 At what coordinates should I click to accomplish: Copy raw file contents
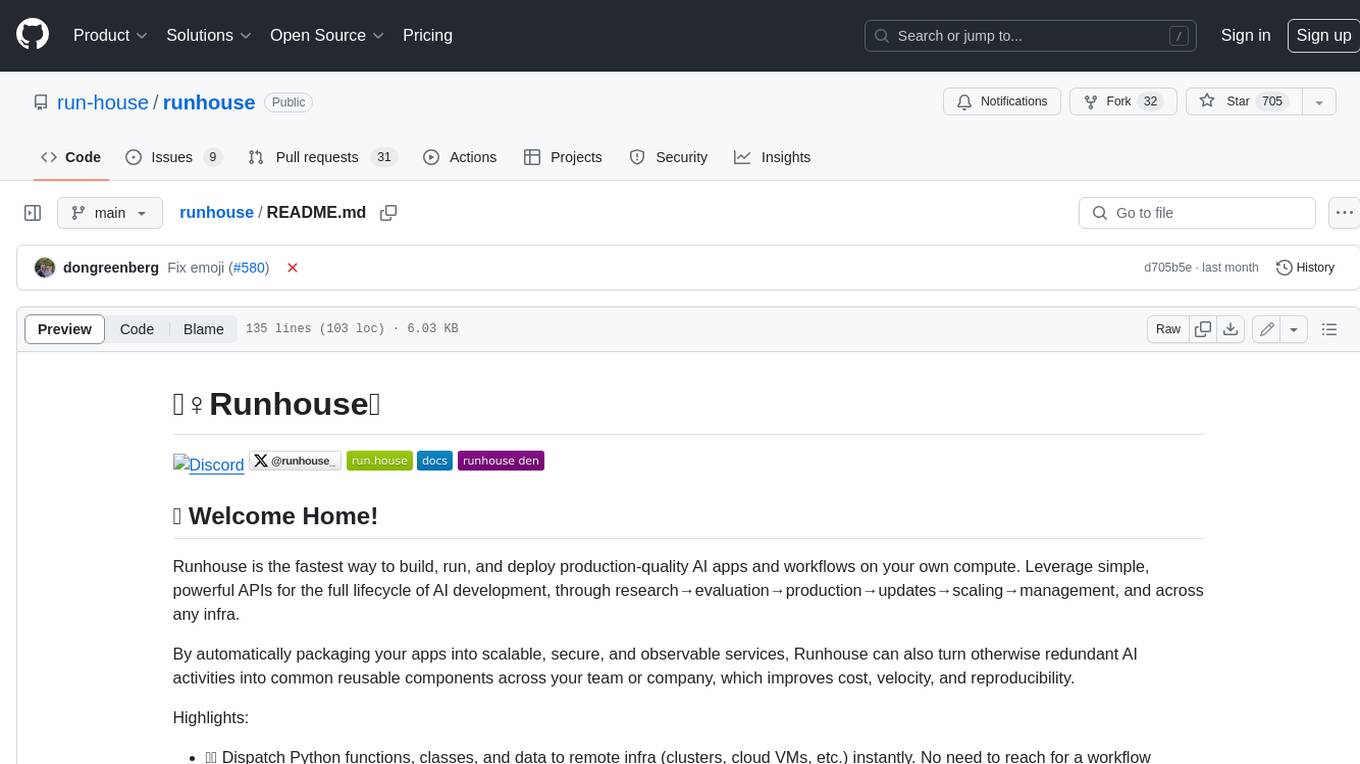click(1203, 329)
